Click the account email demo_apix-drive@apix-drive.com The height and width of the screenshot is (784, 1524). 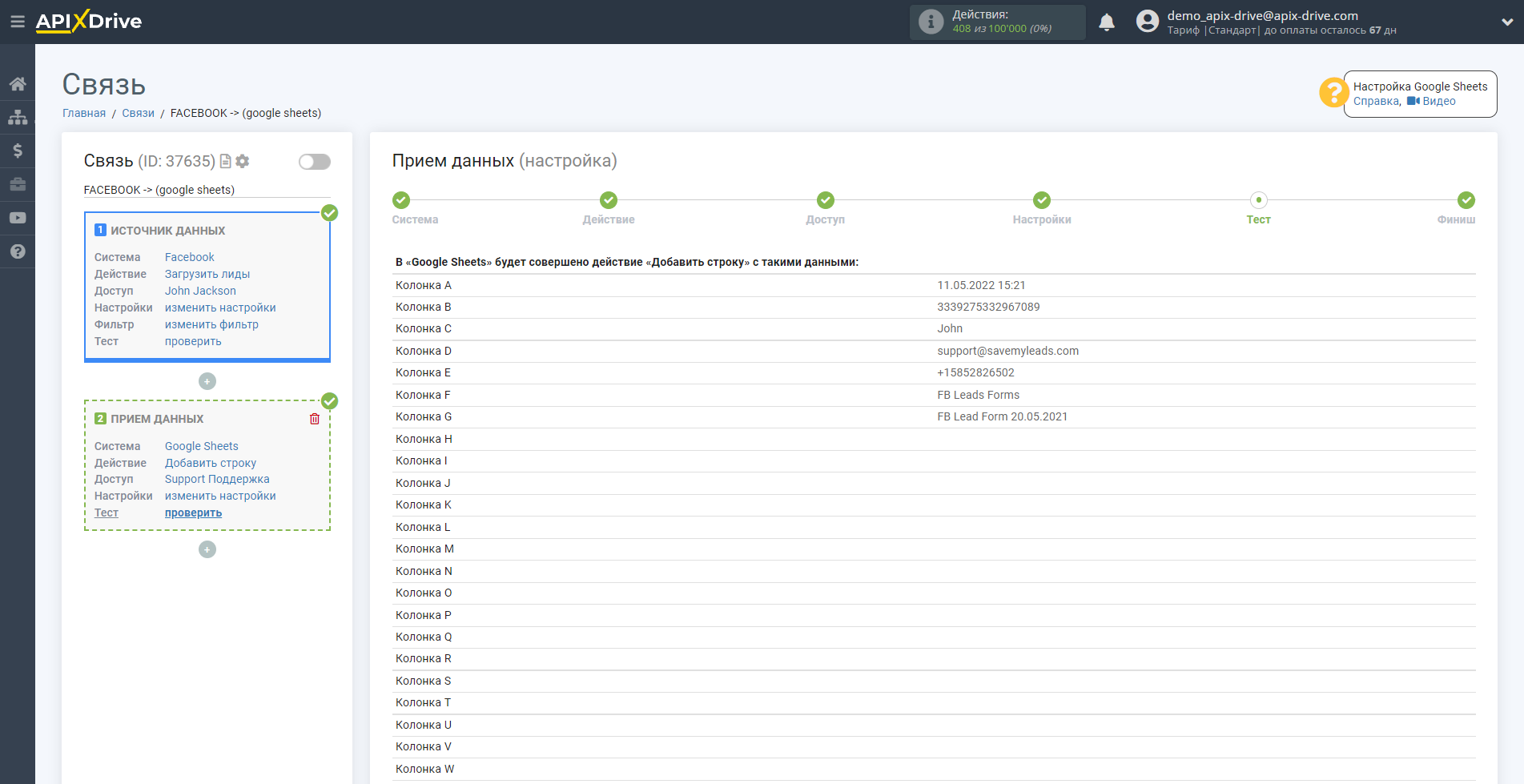pos(1262,15)
